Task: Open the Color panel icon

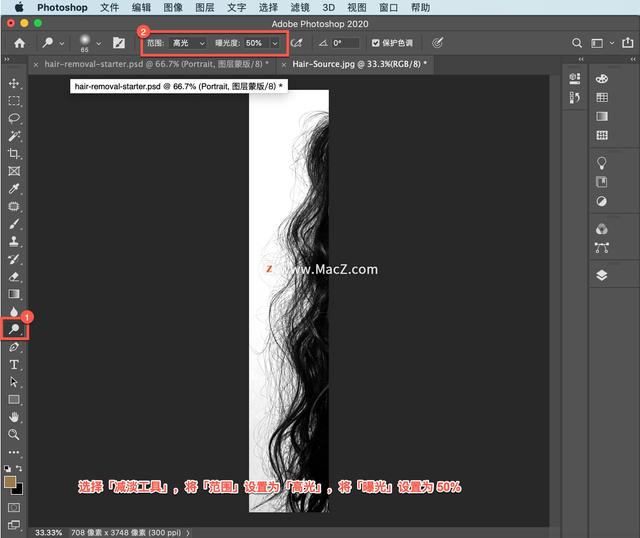Action: coord(602,78)
